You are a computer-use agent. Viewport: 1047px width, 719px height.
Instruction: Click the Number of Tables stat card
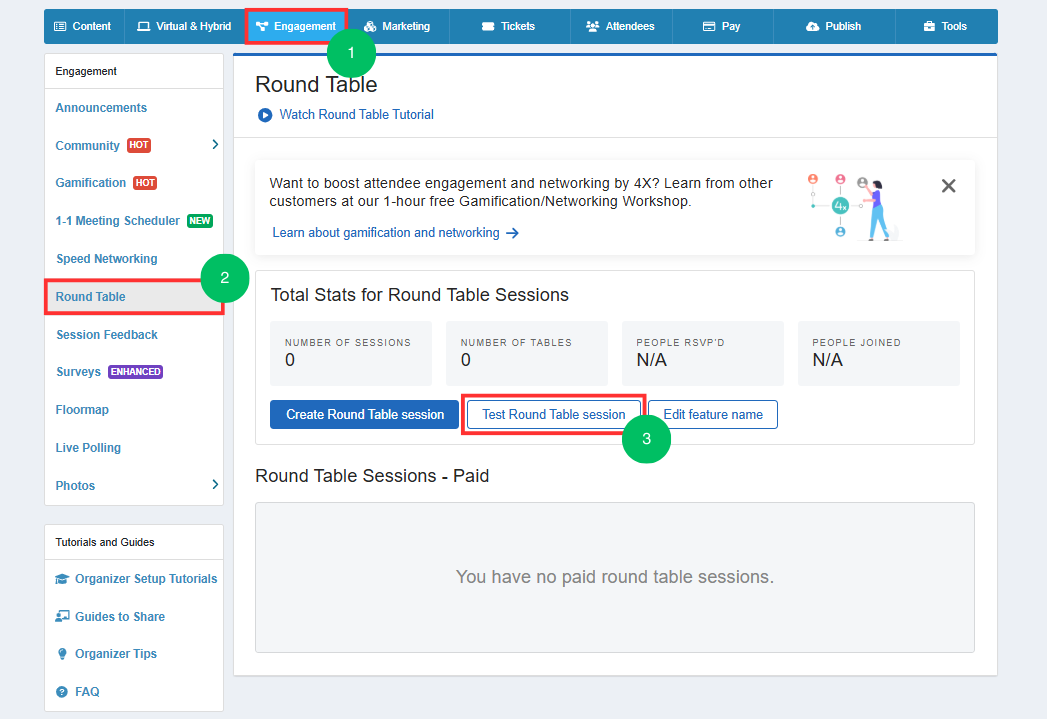[x=527, y=353]
